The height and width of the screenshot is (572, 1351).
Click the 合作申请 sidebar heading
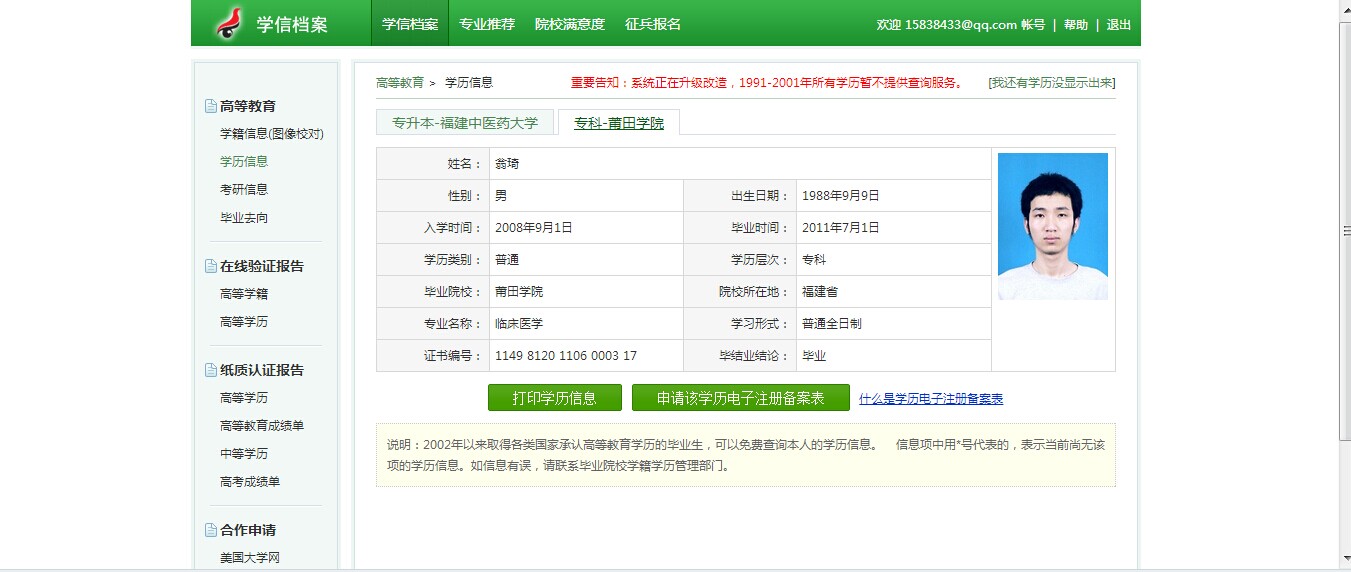point(248,530)
